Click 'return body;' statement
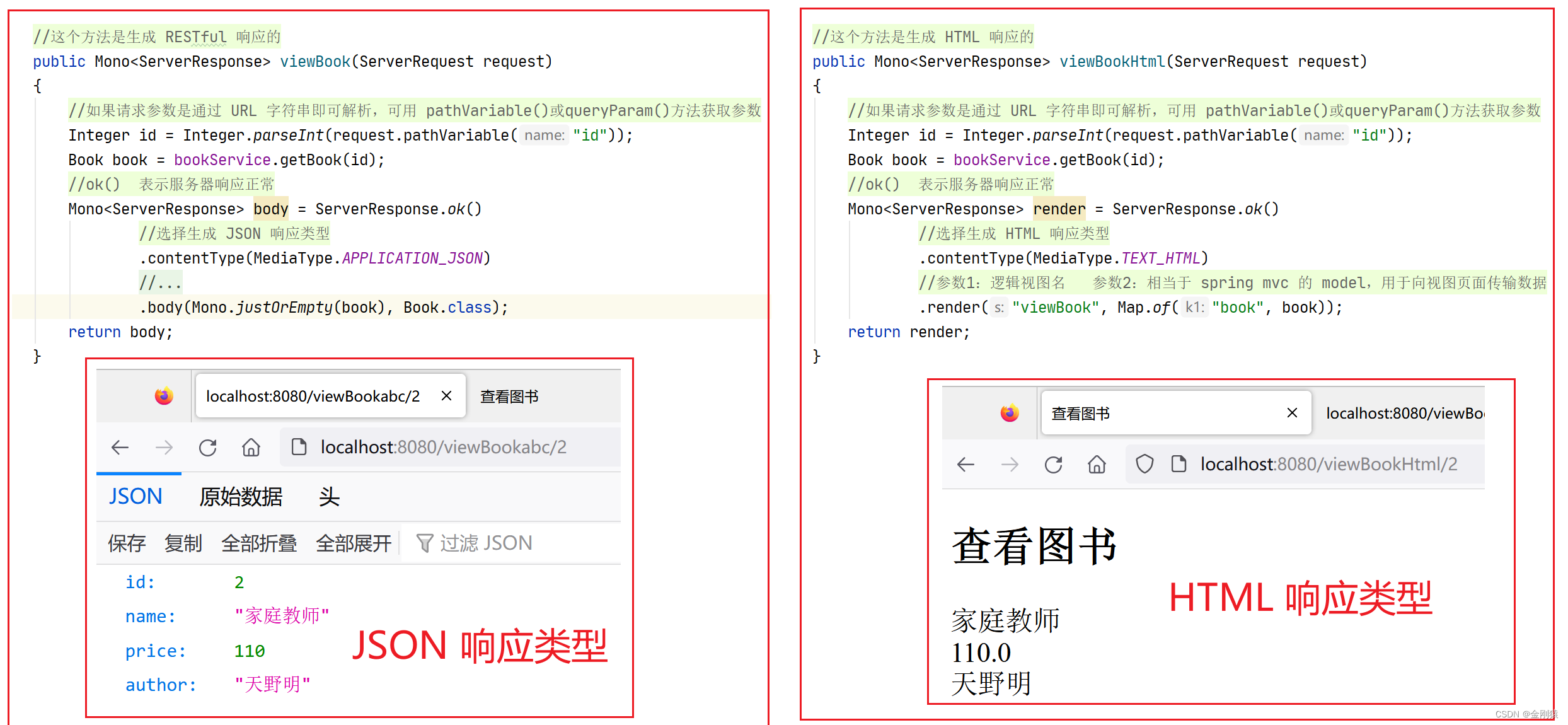Viewport: 1568px width, 725px height. (120, 332)
